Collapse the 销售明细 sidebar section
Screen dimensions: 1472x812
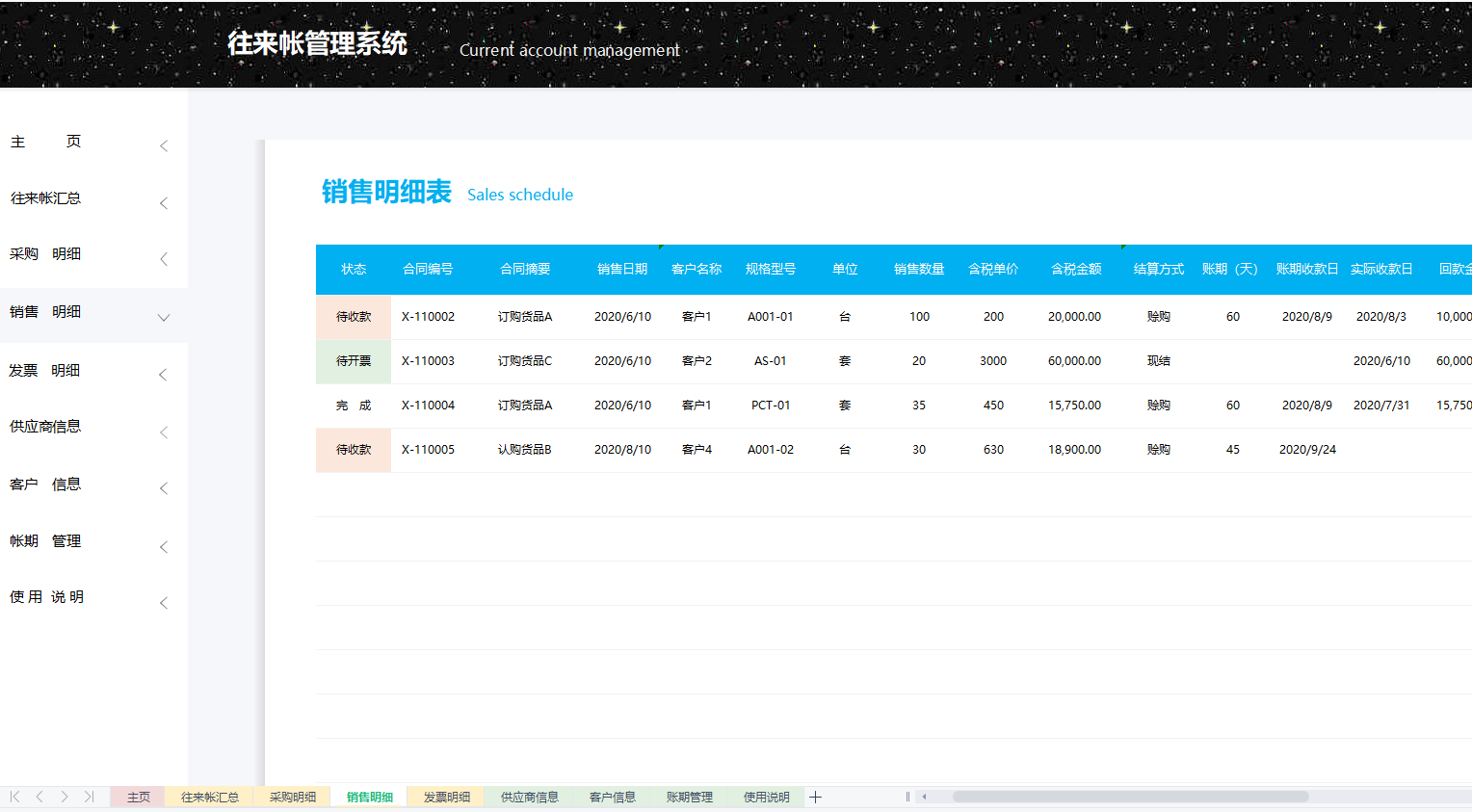coord(164,317)
